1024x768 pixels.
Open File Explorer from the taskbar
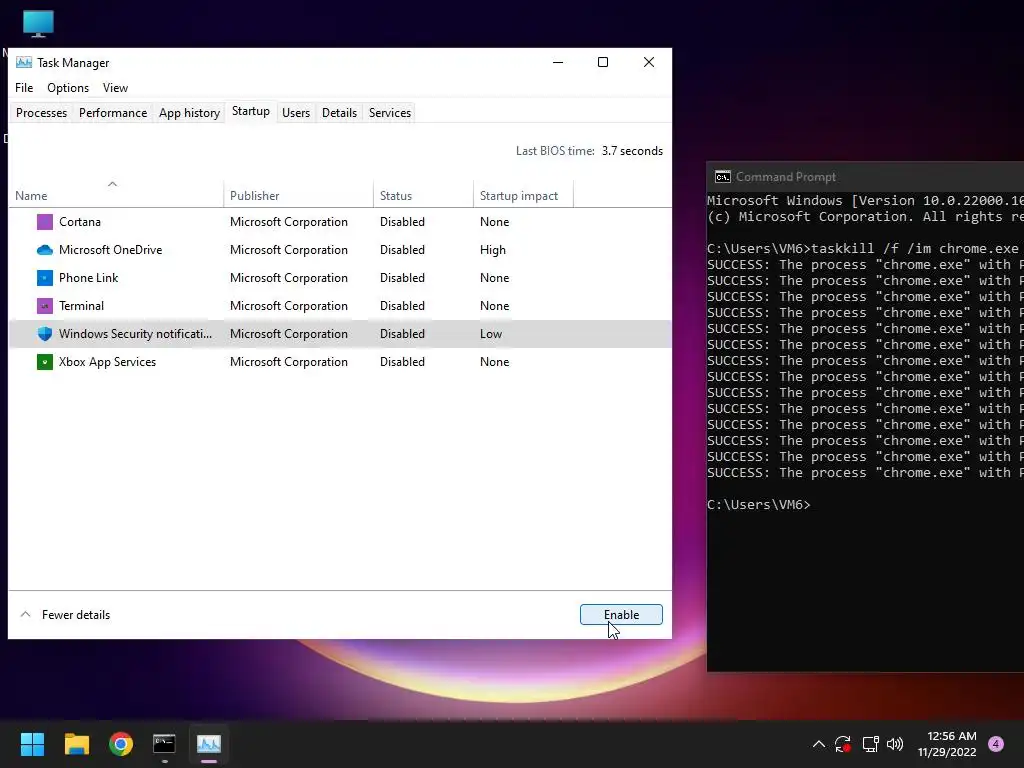[x=76, y=744]
